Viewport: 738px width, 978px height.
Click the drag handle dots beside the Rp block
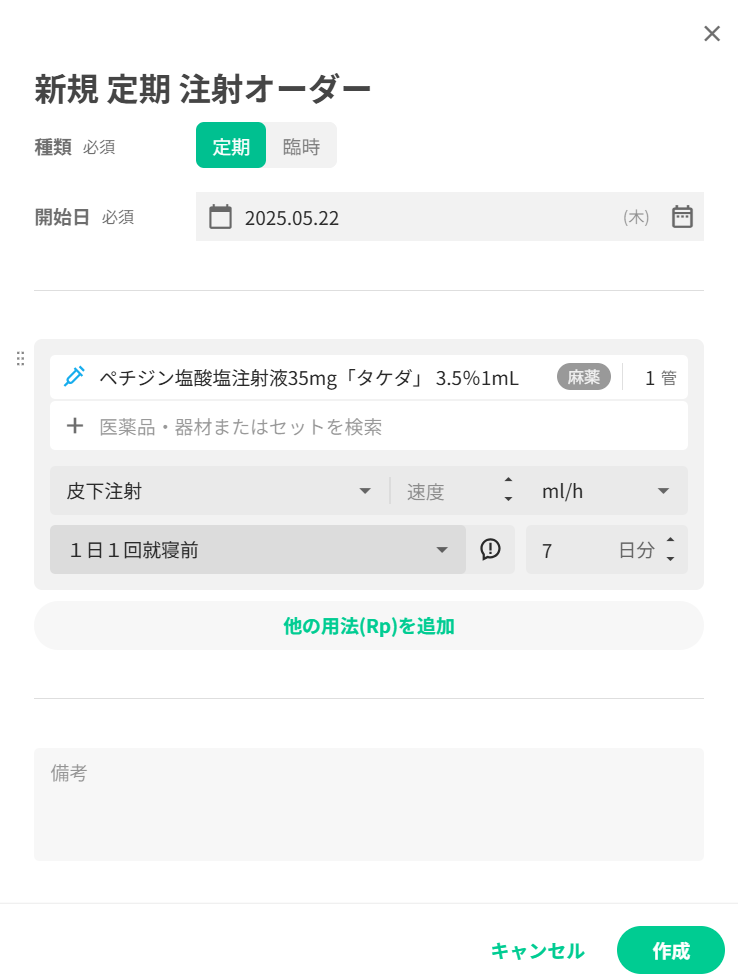[x=20, y=358]
